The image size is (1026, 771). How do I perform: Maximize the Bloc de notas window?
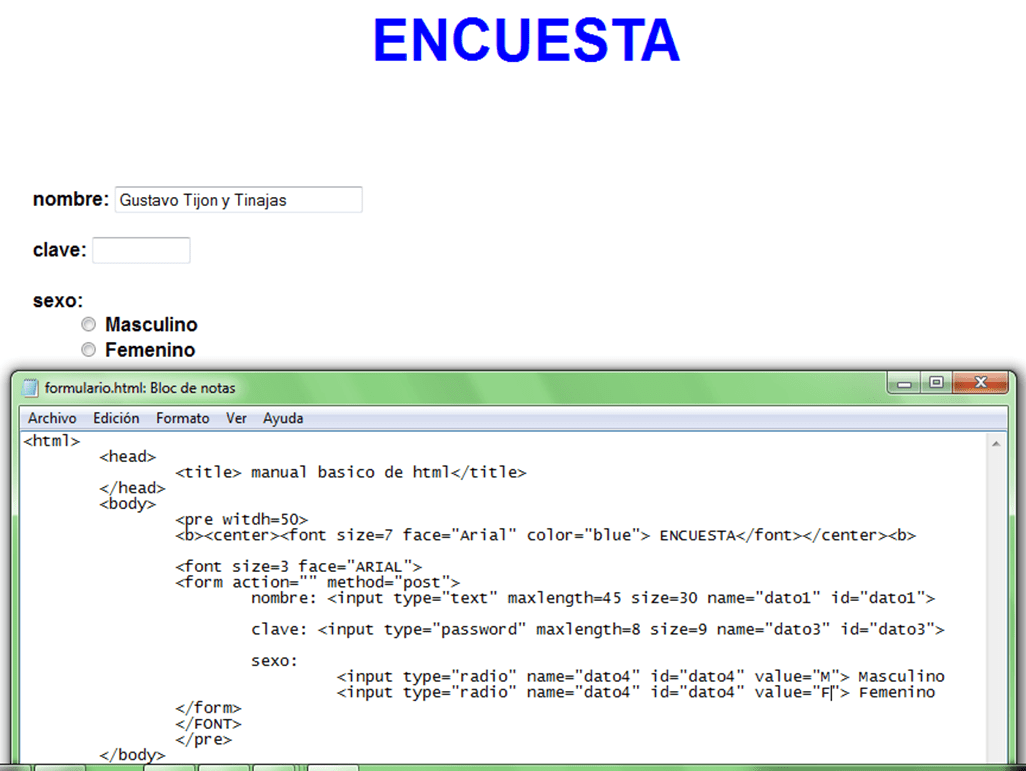[936, 383]
